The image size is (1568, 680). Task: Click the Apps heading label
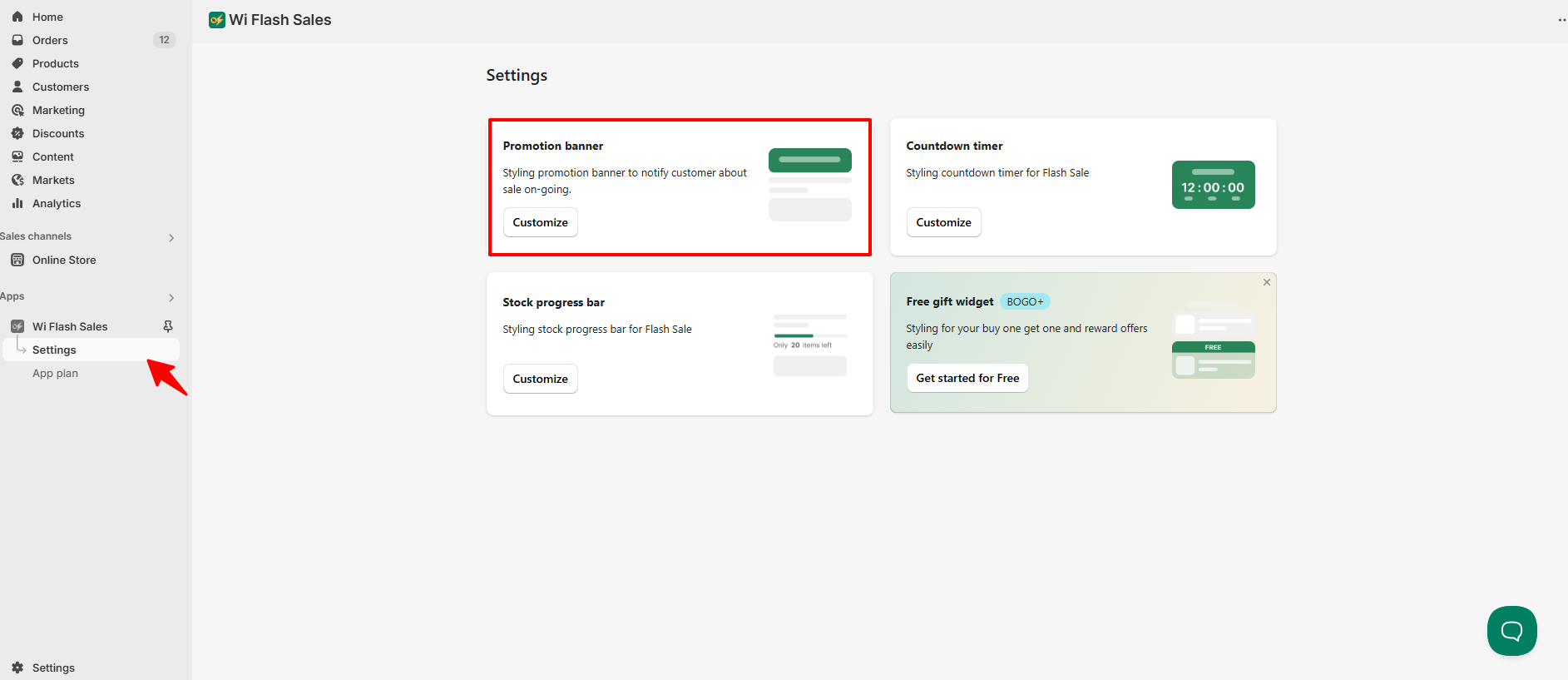pos(12,296)
